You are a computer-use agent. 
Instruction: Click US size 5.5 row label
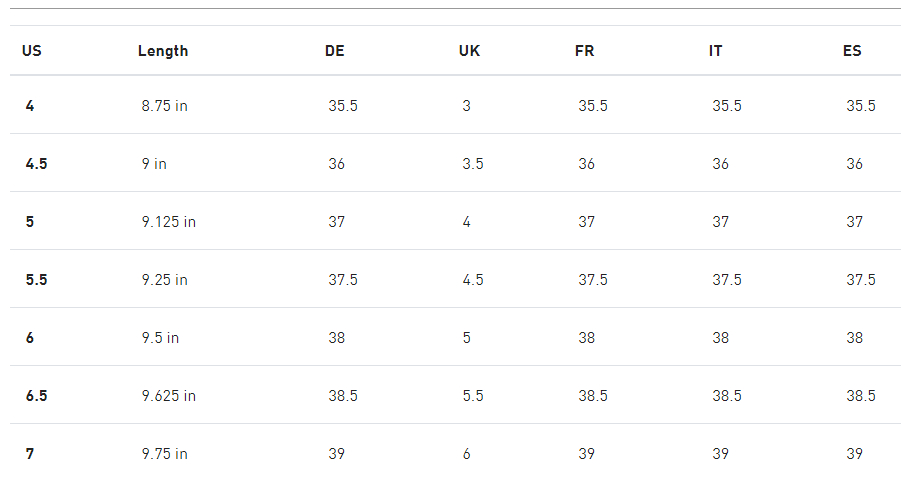36,280
